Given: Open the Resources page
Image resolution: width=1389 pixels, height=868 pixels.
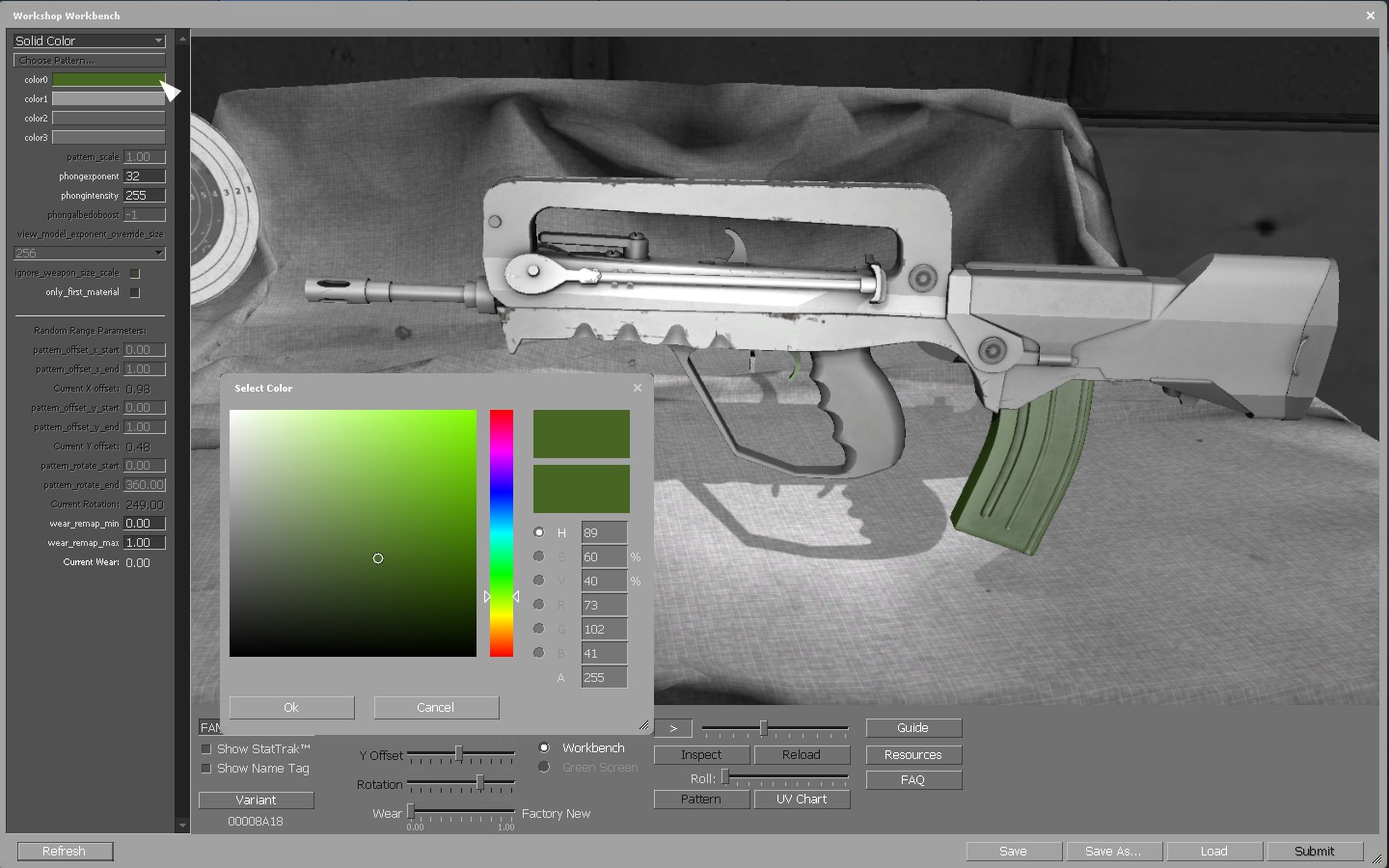Looking at the screenshot, I should 913,755.
